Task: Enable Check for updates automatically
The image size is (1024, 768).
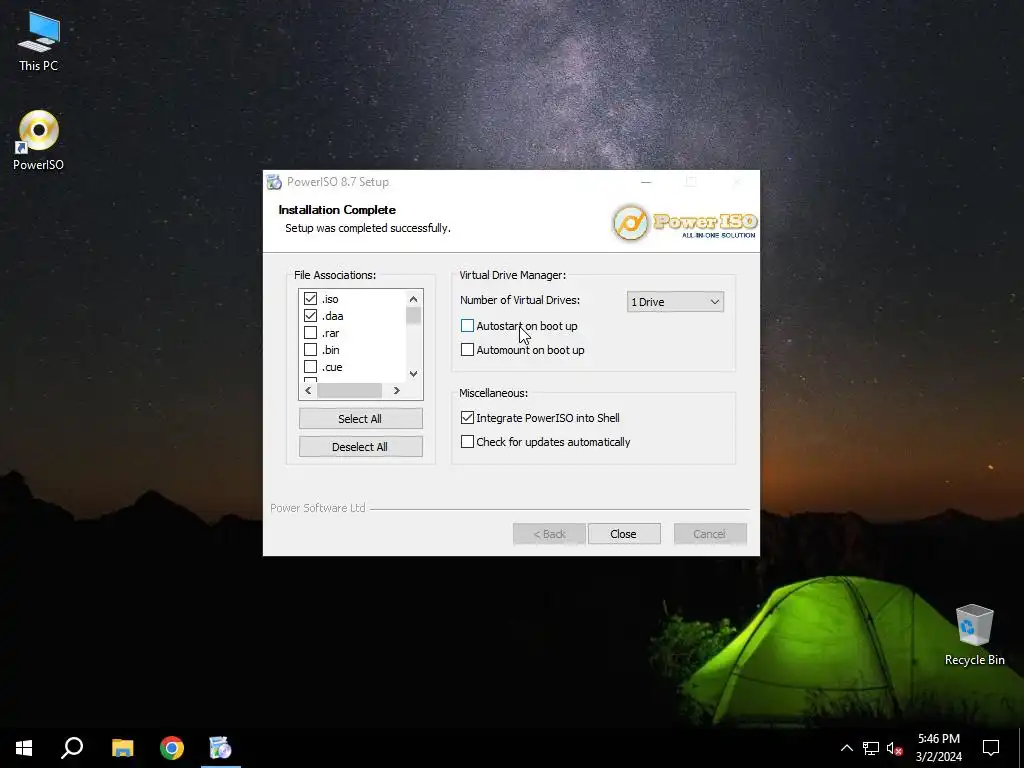Action: coord(467,441)
